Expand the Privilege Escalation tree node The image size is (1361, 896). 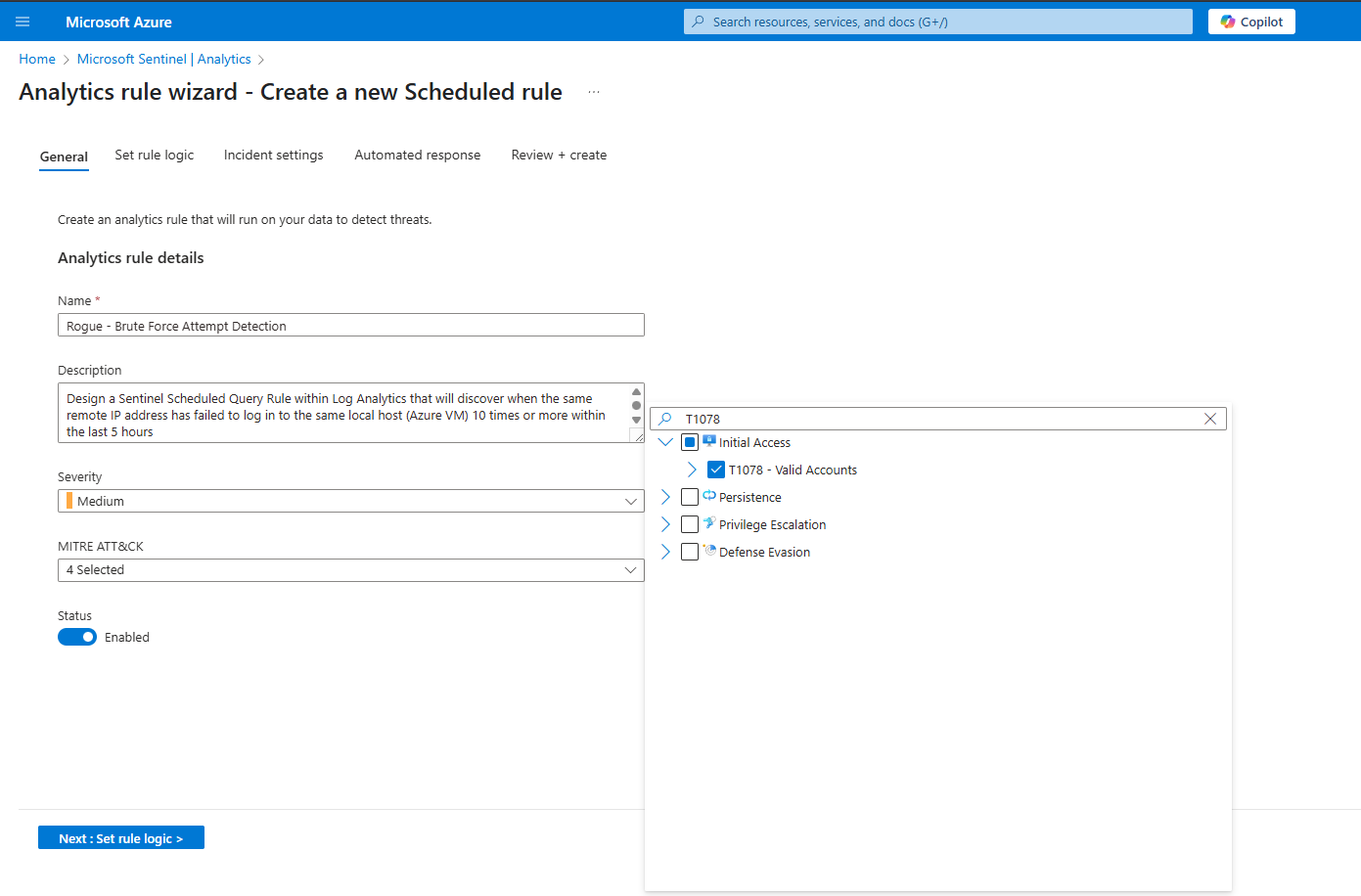(666, 524)
